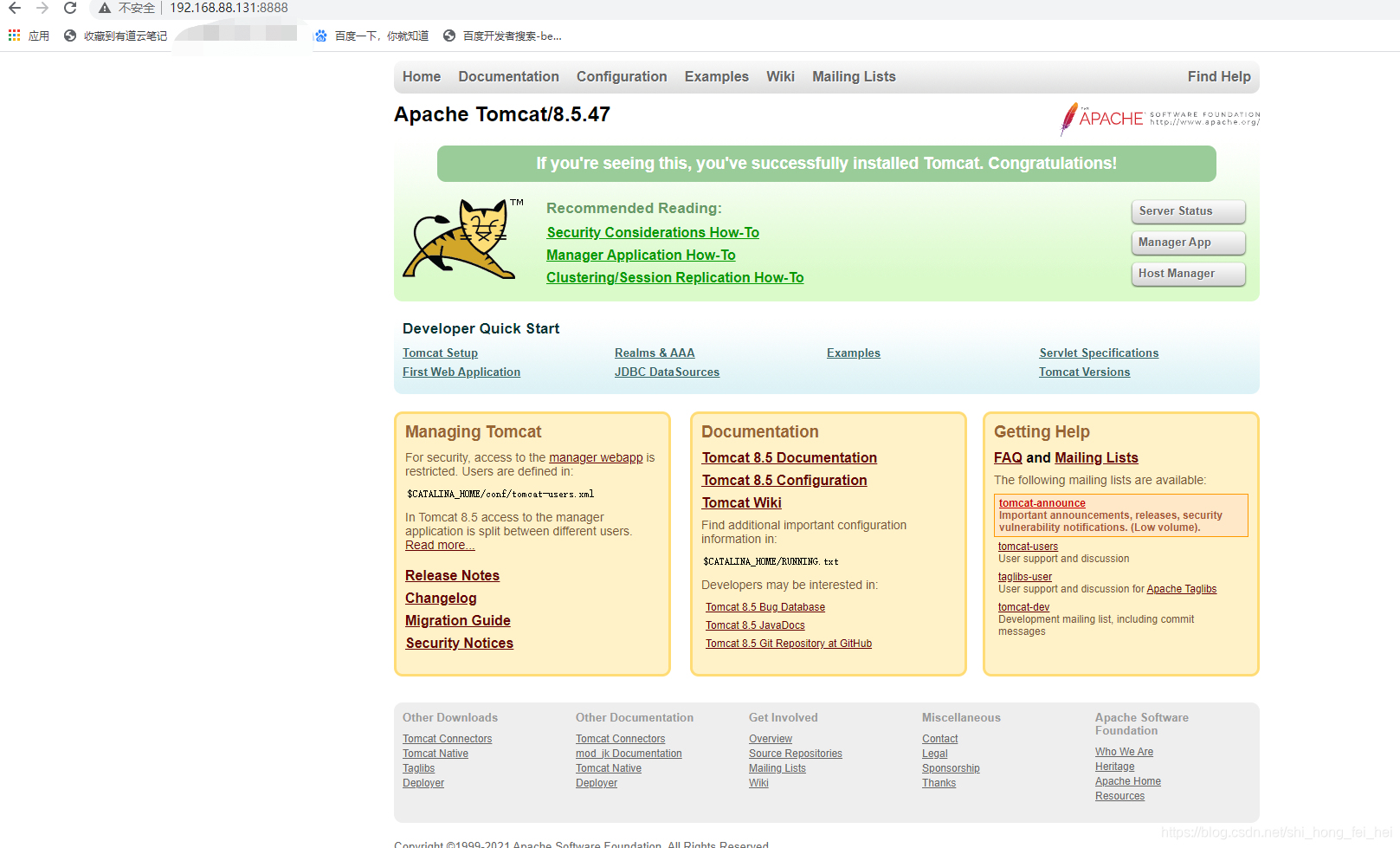Viewport: 1400px width, 848px height.
Task: Open Configuration in the nav bar
Action: coord(622,76)
